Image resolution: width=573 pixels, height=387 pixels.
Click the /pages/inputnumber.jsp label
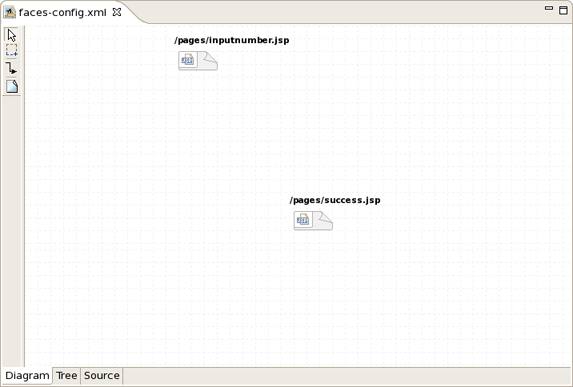tap(232, 40)
